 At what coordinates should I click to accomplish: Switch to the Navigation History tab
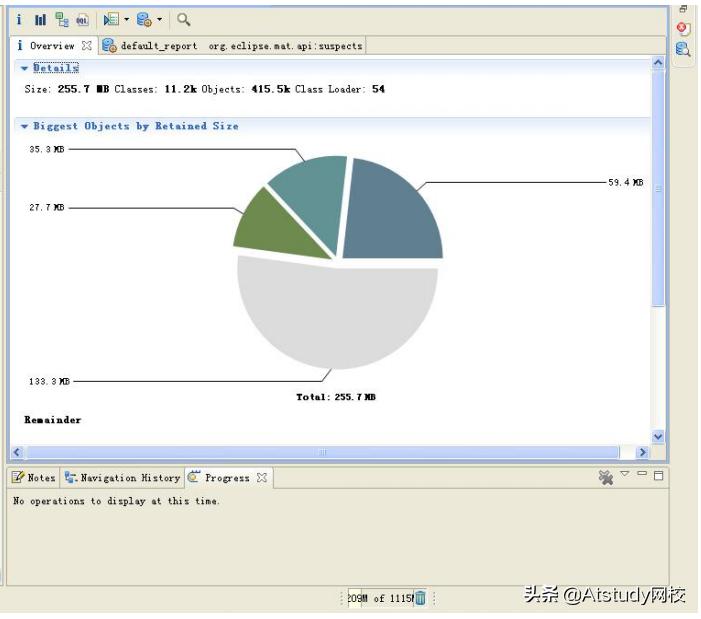pos(122,478)
